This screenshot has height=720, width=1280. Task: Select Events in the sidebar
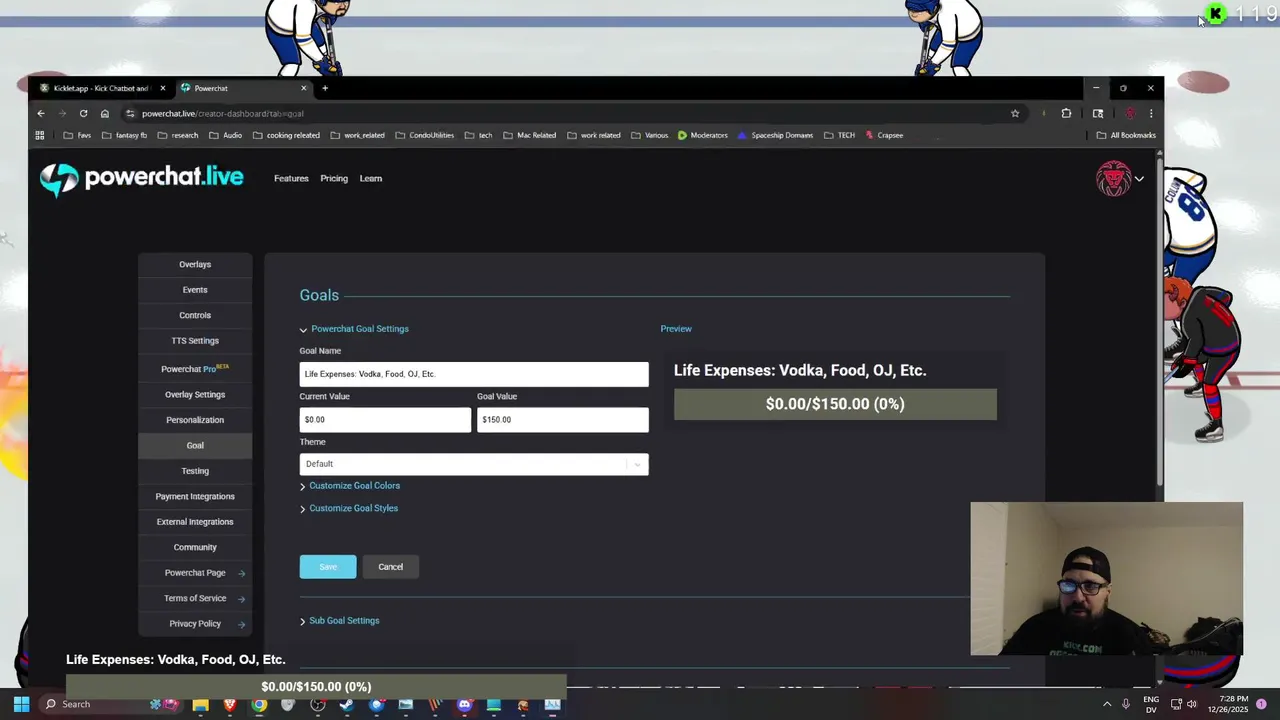(195, 290)
